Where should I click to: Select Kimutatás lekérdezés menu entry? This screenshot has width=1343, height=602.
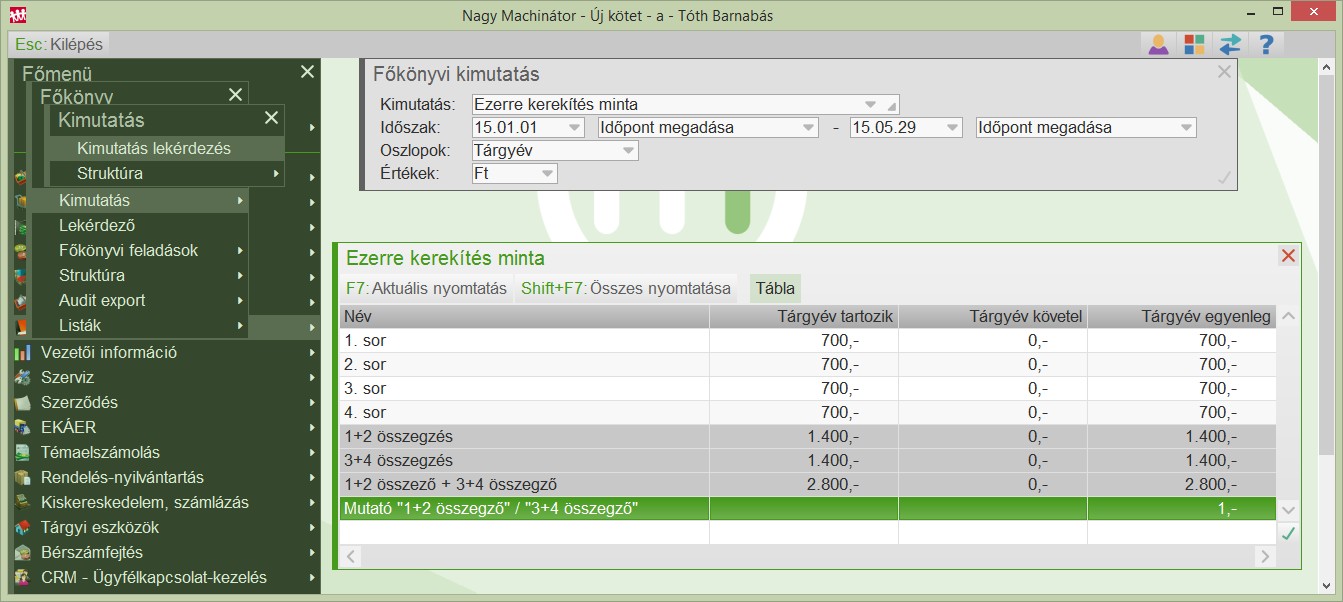pos(165,148)
